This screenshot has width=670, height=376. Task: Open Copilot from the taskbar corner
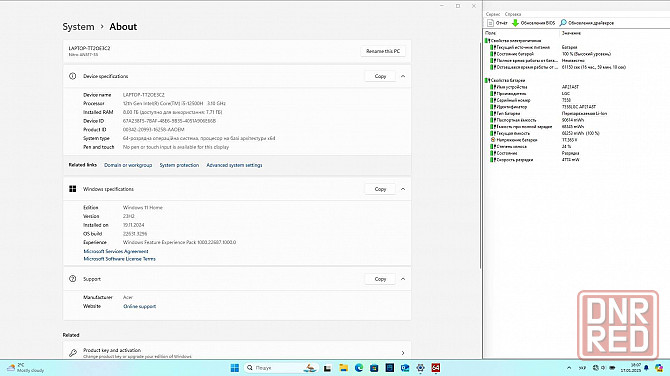click(659, 368)
